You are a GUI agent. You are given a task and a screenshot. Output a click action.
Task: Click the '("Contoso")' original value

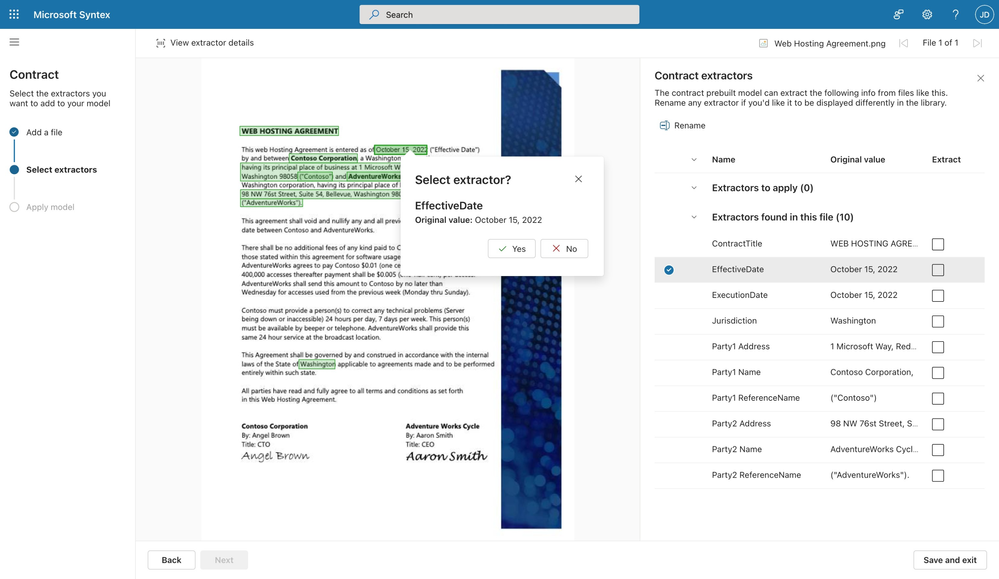point(853,398)
